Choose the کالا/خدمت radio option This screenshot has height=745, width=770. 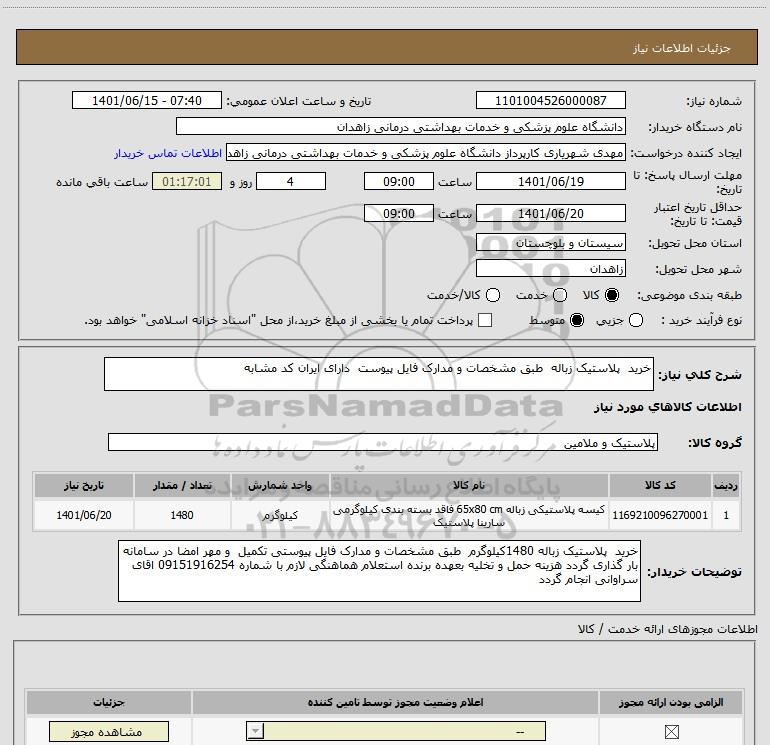[x=493, y=296]
